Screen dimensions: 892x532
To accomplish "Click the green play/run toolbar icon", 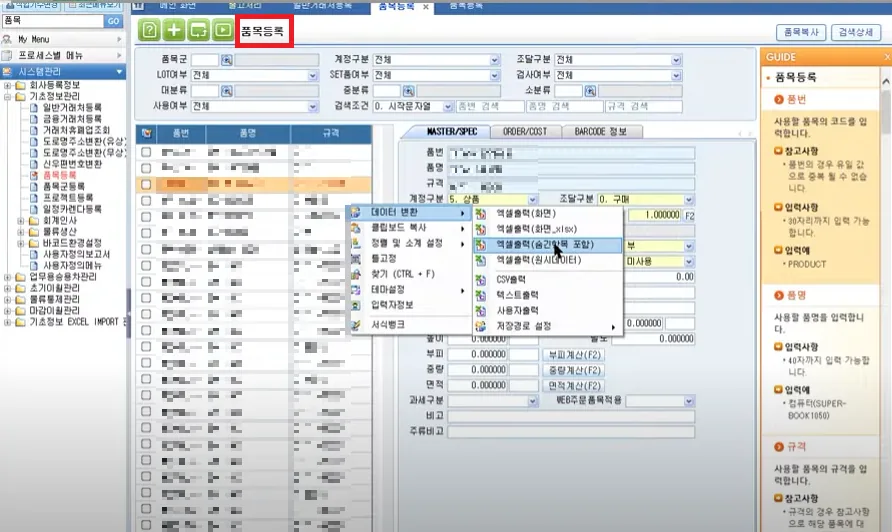I will (x=223, y=30).
